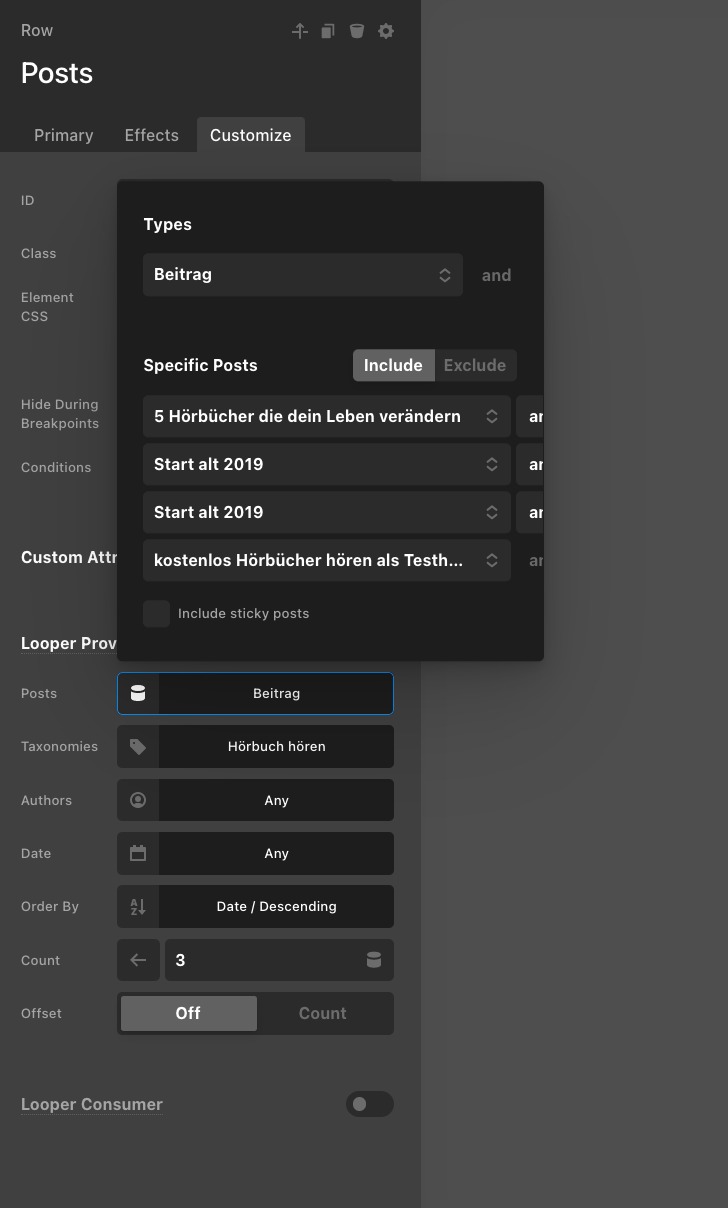Set Offset to Count

coord(322,1014)
